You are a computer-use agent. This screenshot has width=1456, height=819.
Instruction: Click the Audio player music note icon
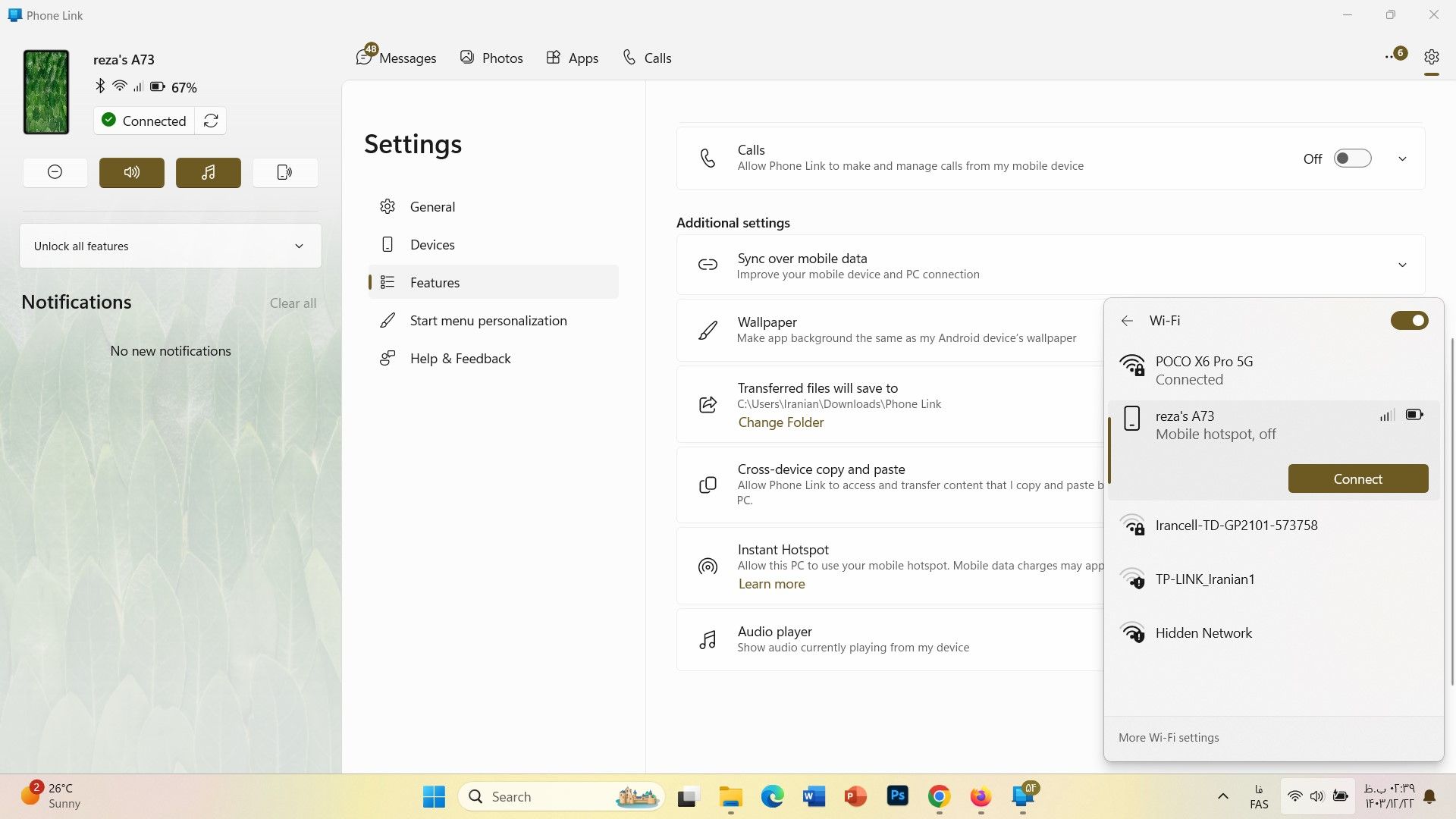[708, 639]
